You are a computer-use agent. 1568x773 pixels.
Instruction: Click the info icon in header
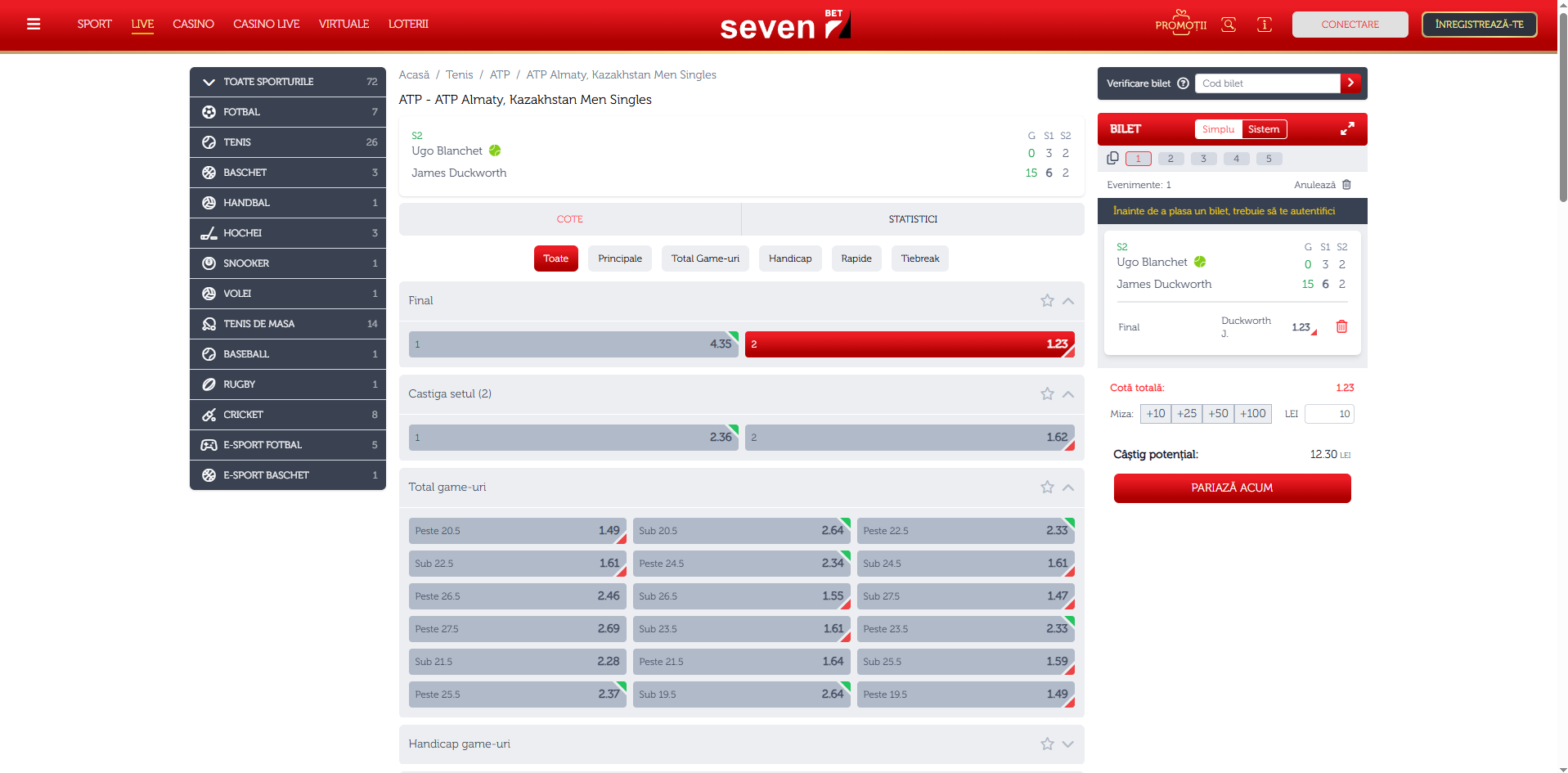(1264, 25)
